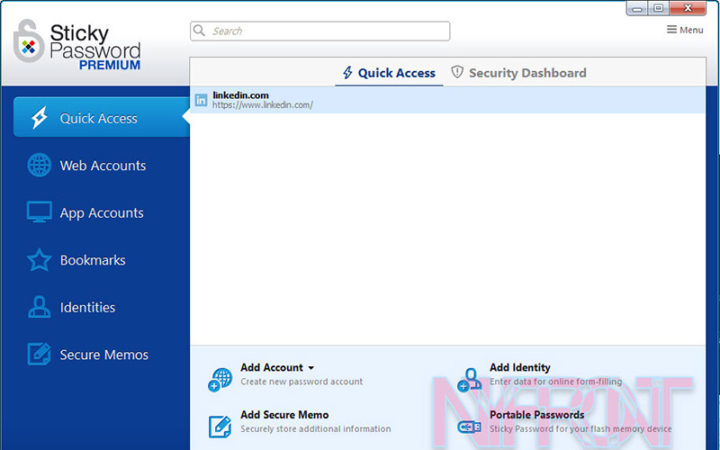Switch to the Security Dashboard tab

(x=518, y=73)
